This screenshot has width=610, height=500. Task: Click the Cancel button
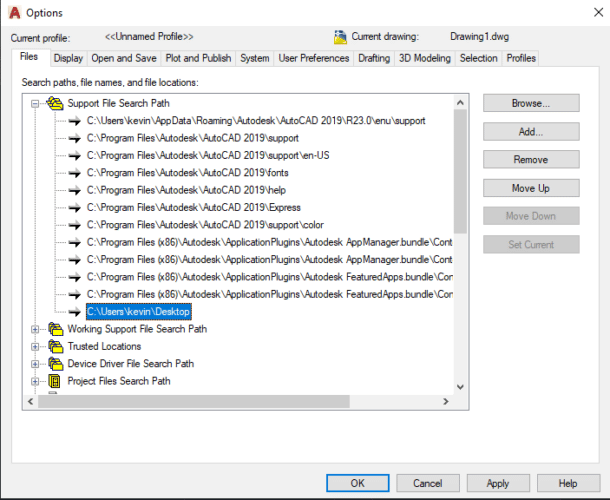click(428, 483)
